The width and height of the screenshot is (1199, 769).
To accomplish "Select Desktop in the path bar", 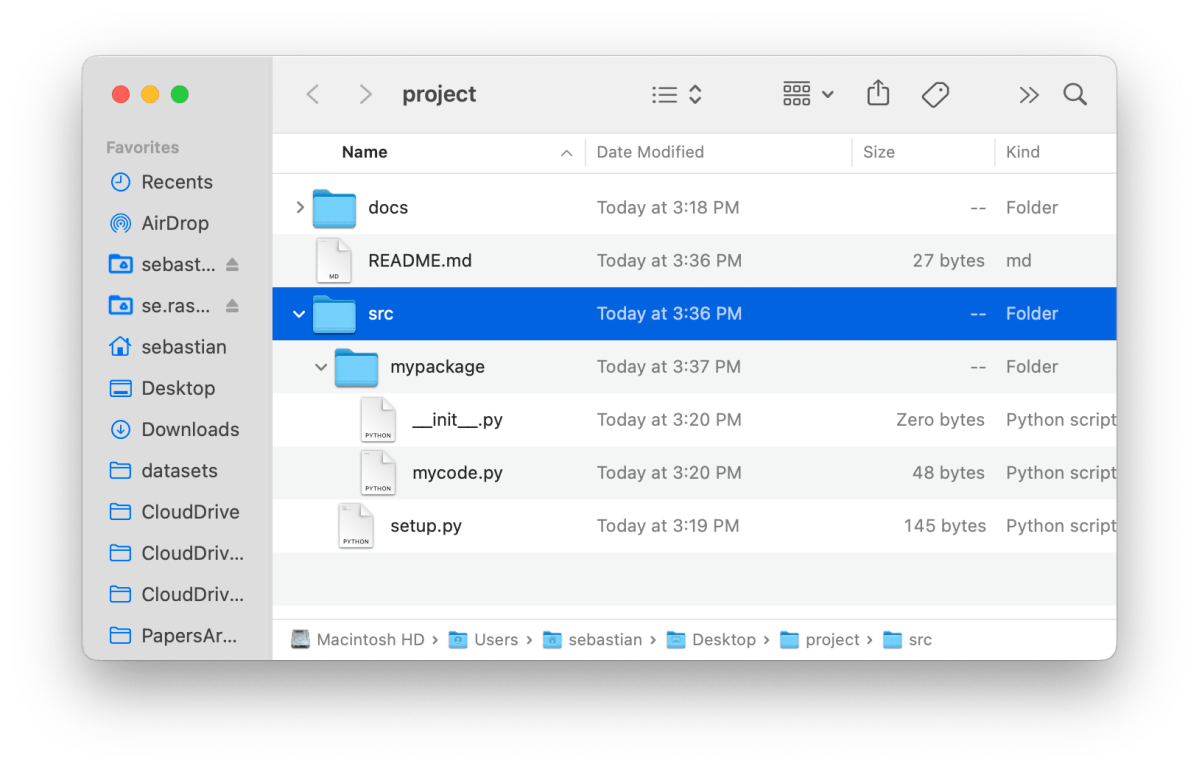I will 723,639.
